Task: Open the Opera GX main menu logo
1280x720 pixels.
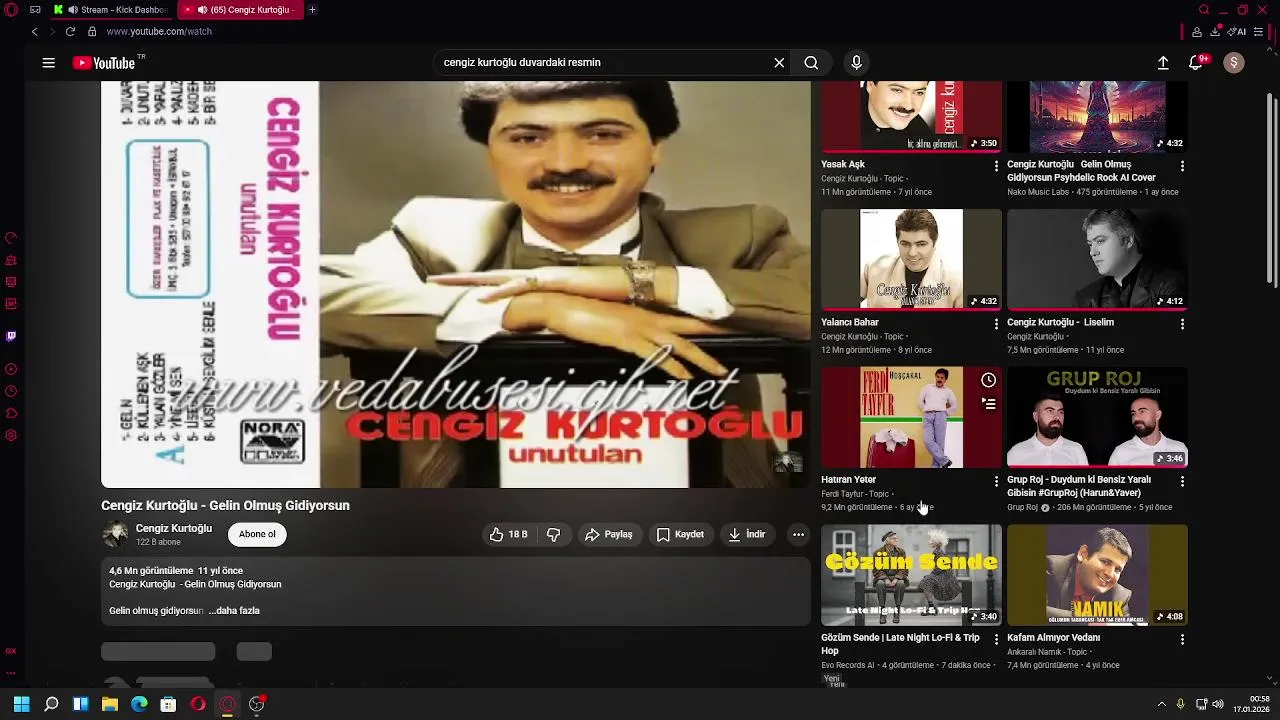Action: point(10,10)
